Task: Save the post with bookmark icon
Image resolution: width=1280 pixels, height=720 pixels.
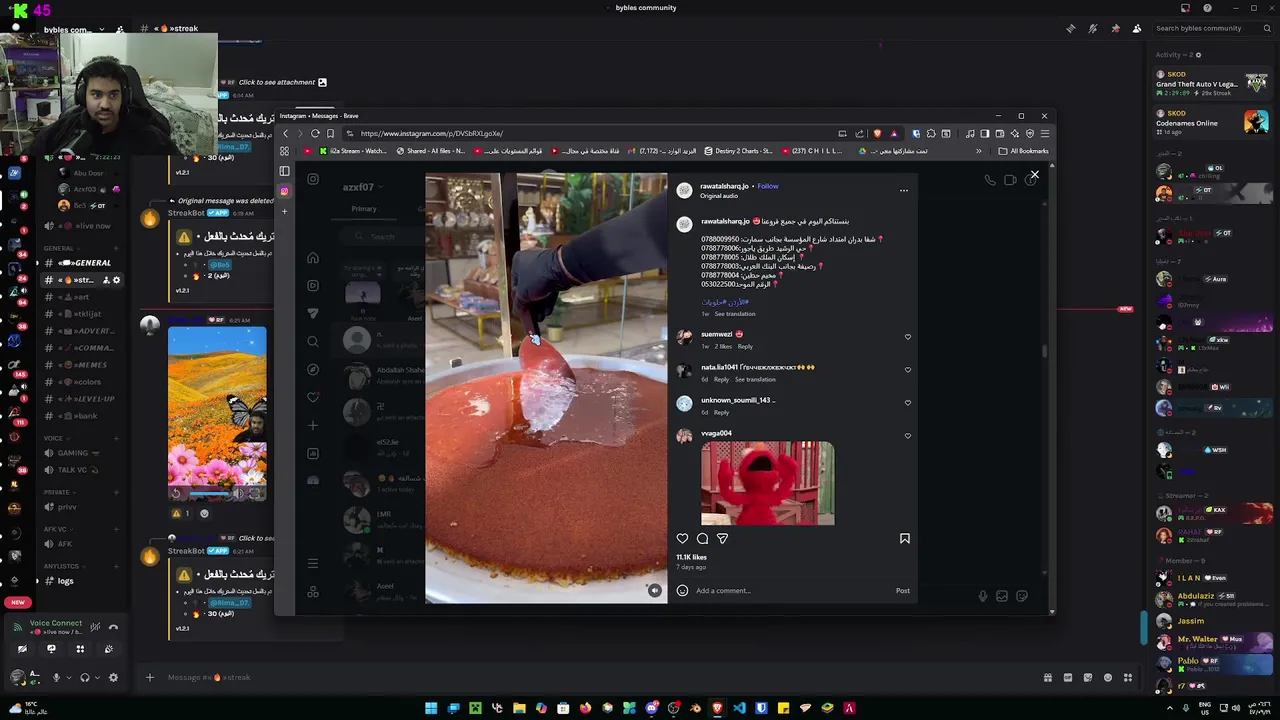Action: (905, 538)
